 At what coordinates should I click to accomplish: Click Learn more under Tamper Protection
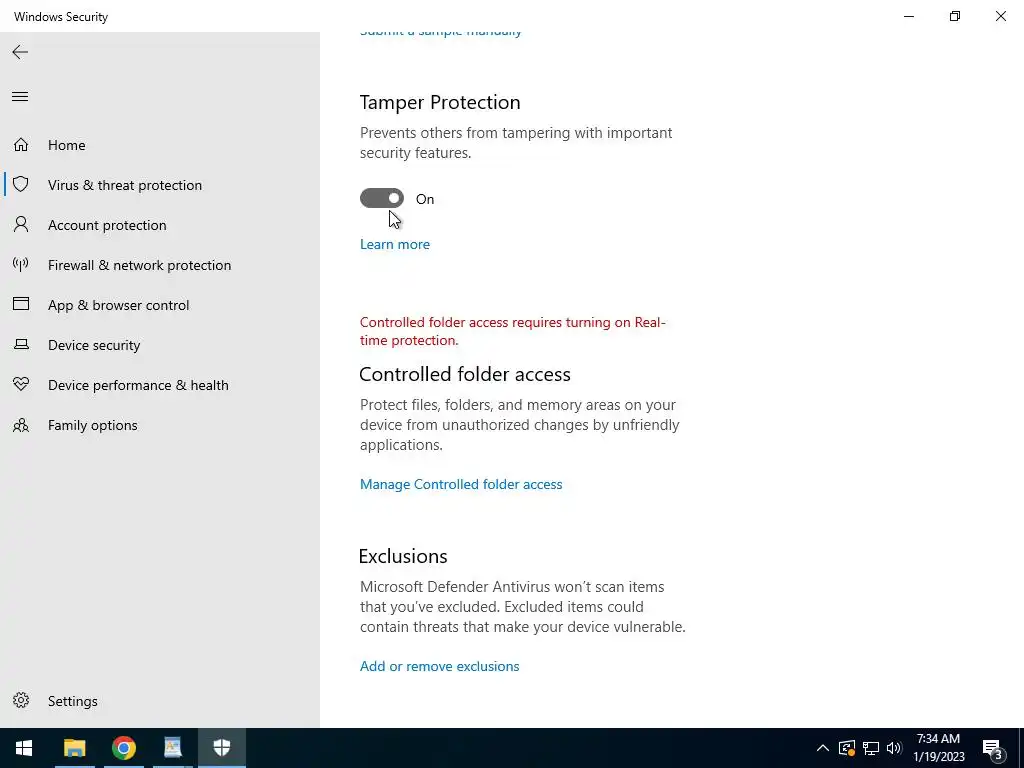[394, 244]
